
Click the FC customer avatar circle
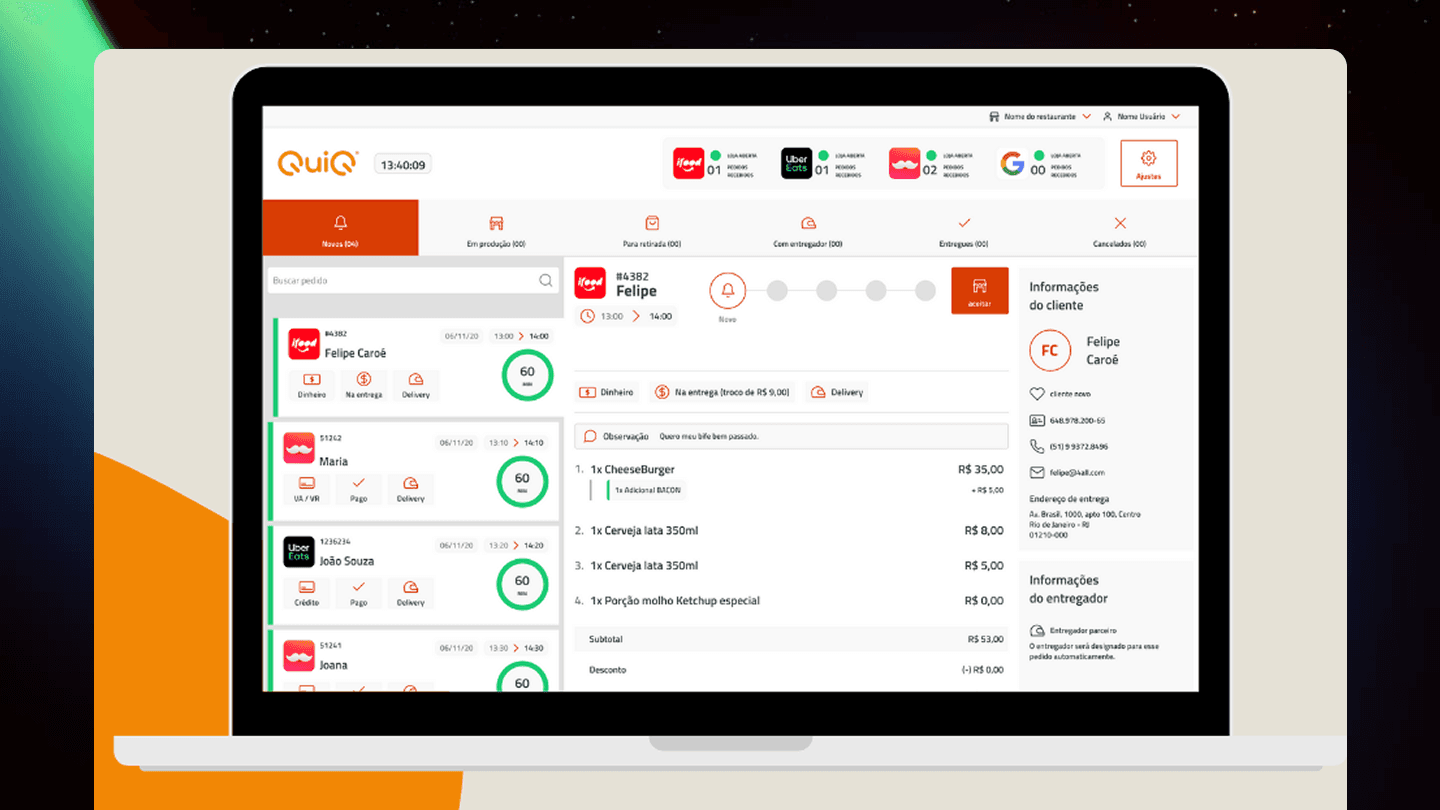(x=1050, y=351)
